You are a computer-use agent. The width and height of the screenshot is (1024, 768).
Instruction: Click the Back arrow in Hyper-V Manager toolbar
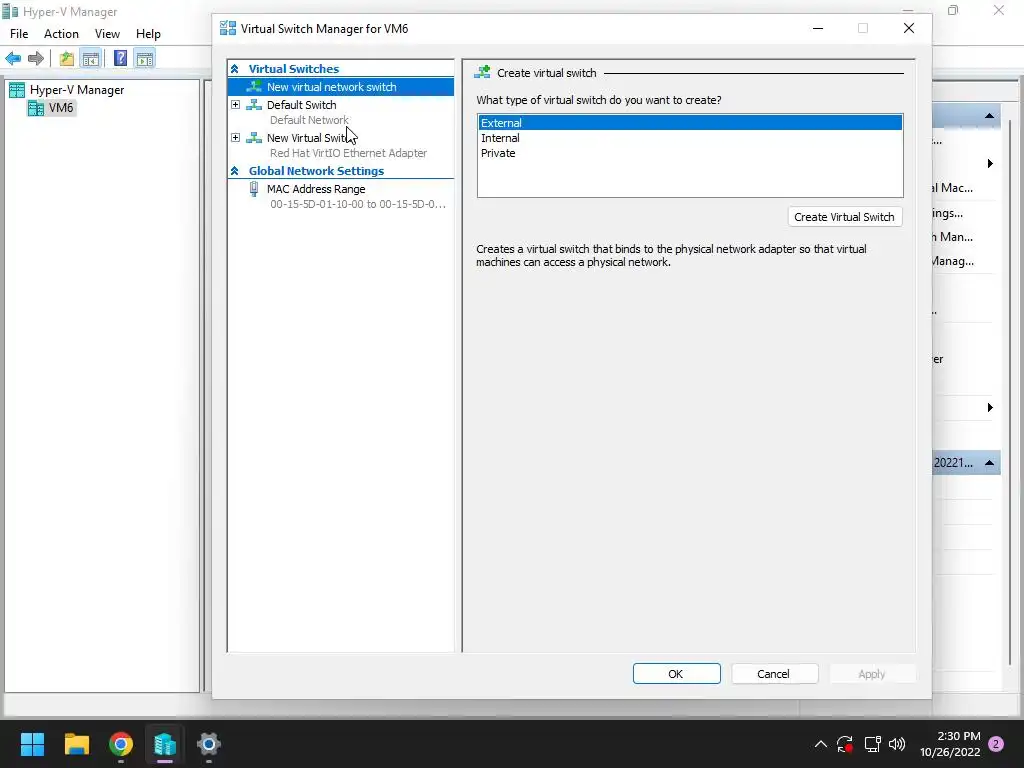(13, 59)
